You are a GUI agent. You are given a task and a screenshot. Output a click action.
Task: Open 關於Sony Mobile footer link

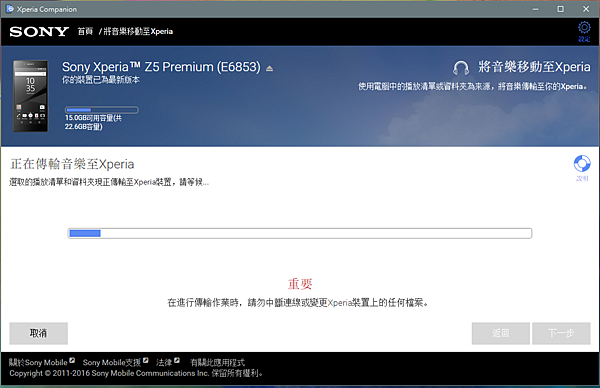pos(38,362)
